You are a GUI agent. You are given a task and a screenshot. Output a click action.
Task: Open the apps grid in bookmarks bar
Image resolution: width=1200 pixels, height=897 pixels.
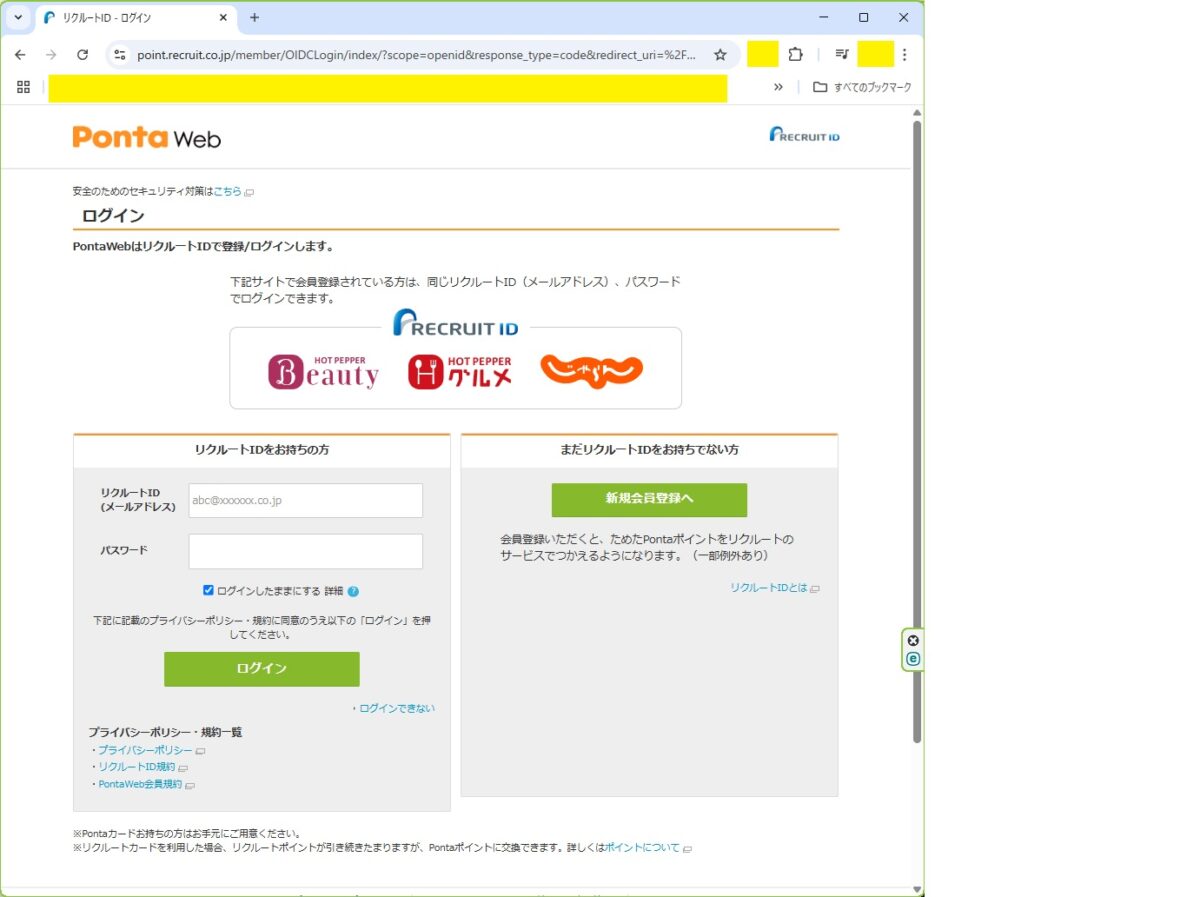coord(24,87)
